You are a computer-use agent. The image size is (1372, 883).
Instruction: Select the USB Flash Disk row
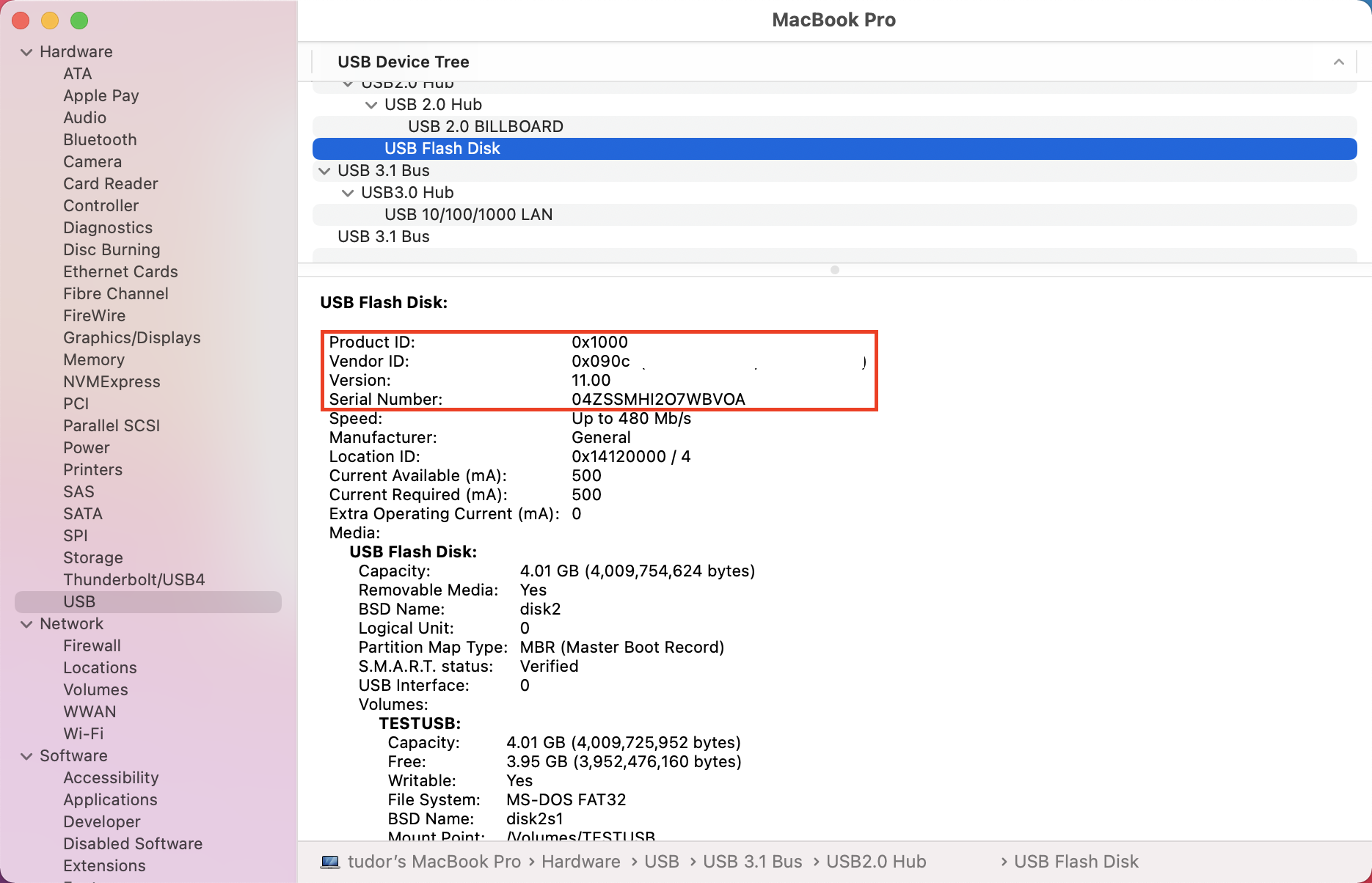[442, 149]
